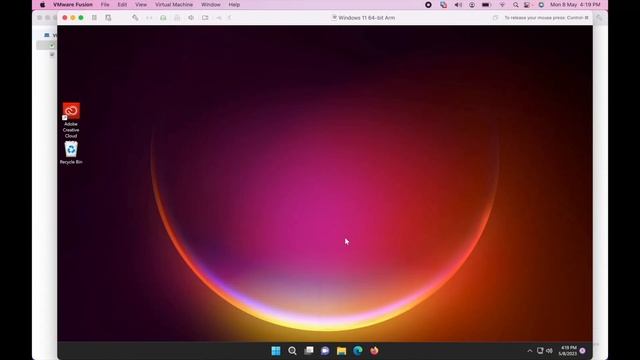The height and width of the screenshot is (360, 640).
Task: Open the Virtual Machine menu
Action: point(174,5)
